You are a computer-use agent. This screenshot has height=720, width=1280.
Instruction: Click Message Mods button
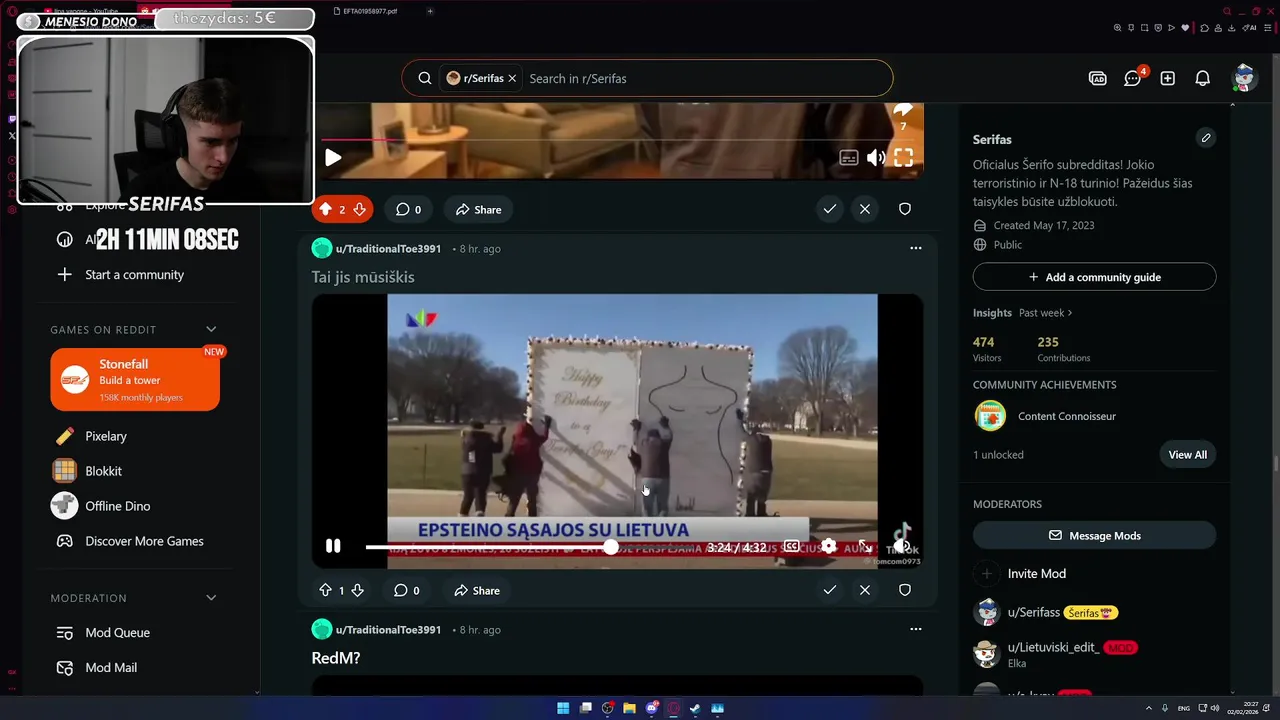1094,535
